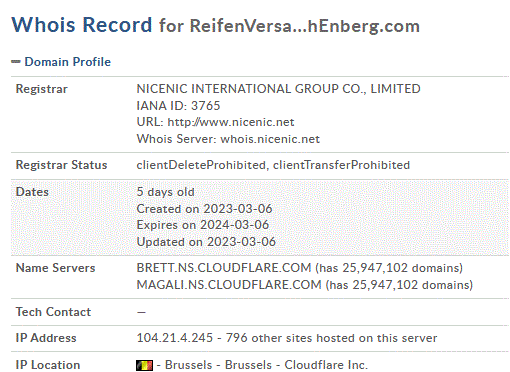Click the IP Location row label
Screen dimensions: 510x372
(48, 365)
